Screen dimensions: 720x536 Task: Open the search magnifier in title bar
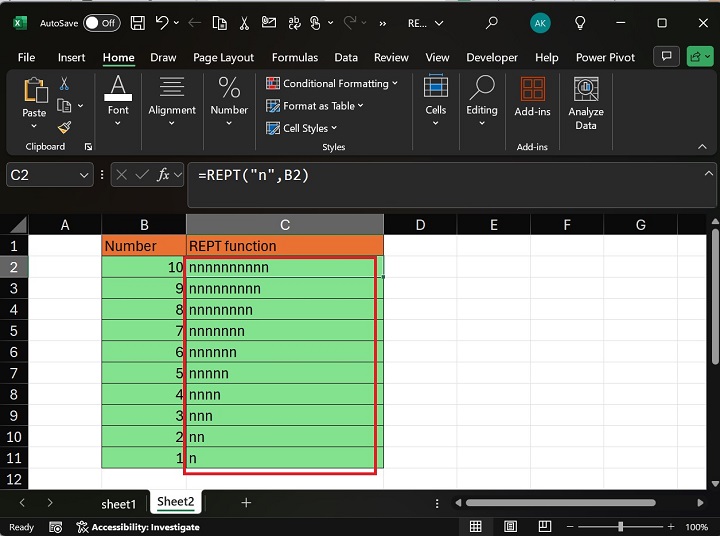click(x=491, y=22)
